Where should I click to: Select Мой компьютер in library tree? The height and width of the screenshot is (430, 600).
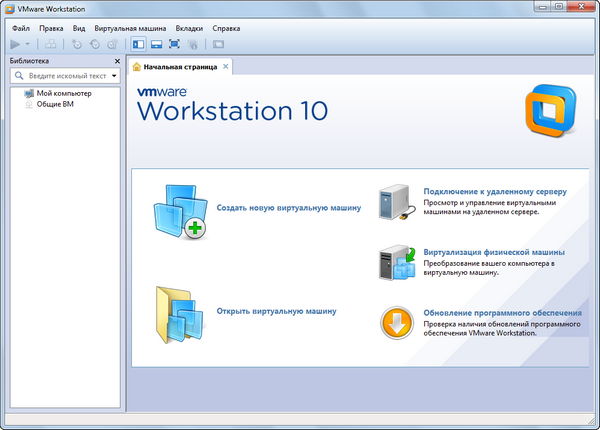point(64,93)
